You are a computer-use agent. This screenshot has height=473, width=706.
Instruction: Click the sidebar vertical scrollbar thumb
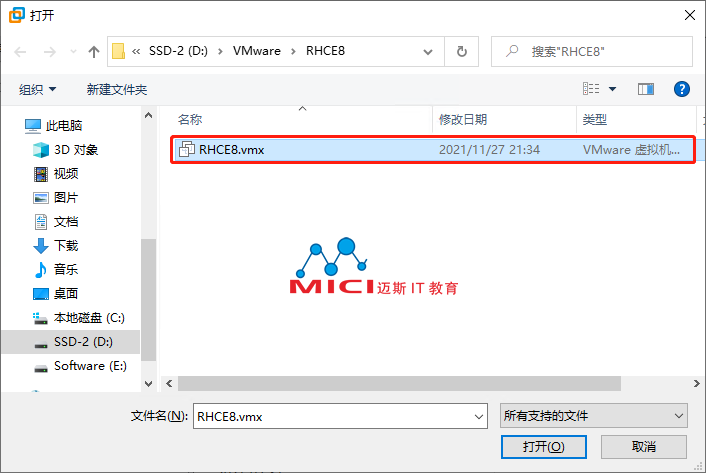[149, 300]
